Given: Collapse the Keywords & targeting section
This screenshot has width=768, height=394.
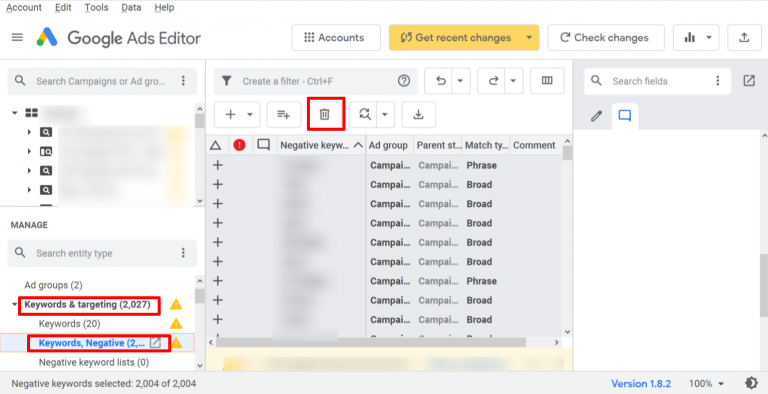Looking at the screenshot, I should click(x=15, y=305).
